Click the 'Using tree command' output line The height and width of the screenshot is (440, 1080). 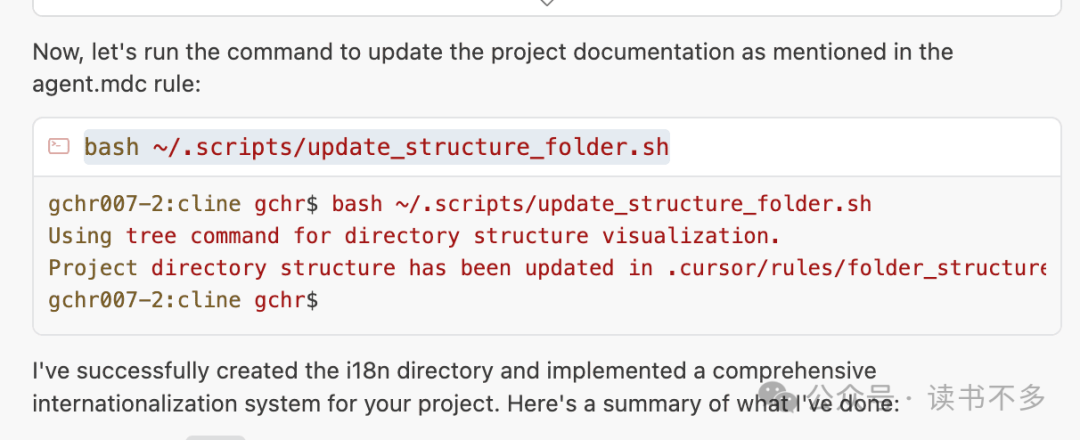click(413, 236)
